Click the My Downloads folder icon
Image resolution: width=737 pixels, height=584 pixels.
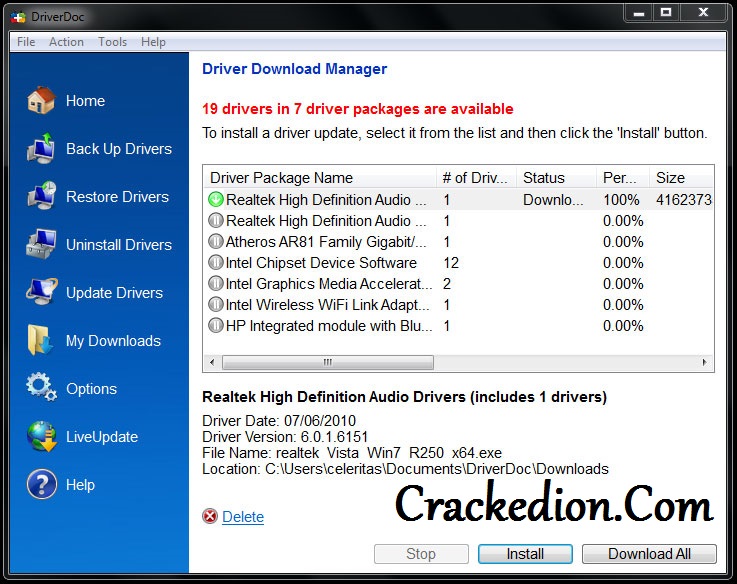point(40,340)
